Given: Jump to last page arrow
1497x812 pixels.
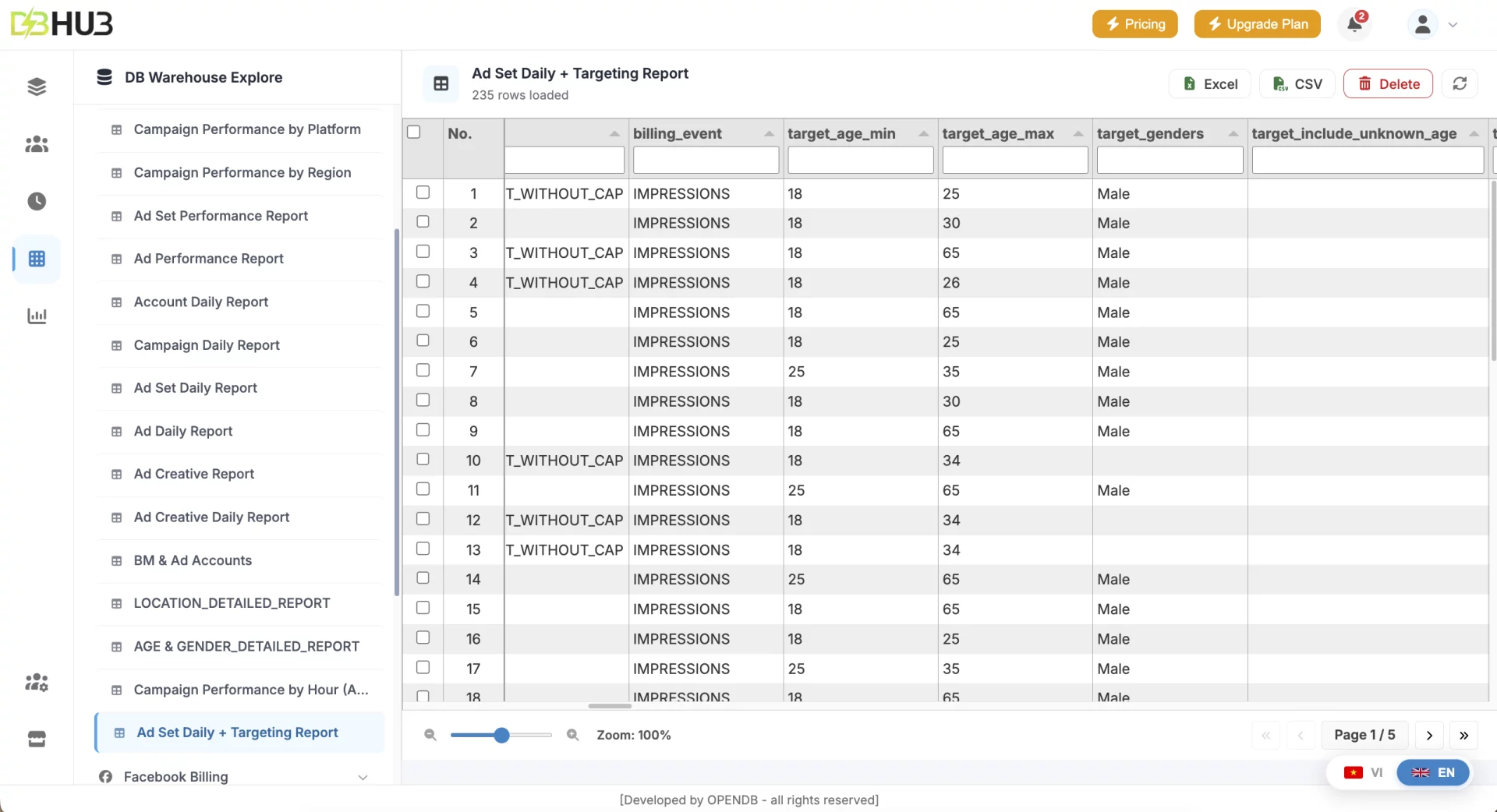Looking at the screenshot, I should [1463, 735].
